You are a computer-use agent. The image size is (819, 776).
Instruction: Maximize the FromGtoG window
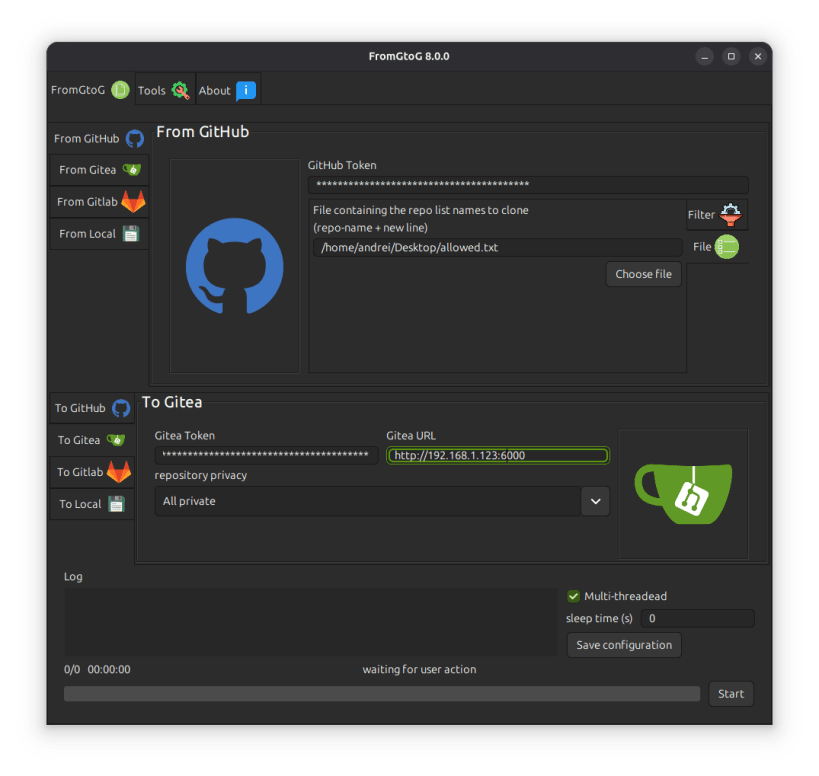click(x=731, y=56)
